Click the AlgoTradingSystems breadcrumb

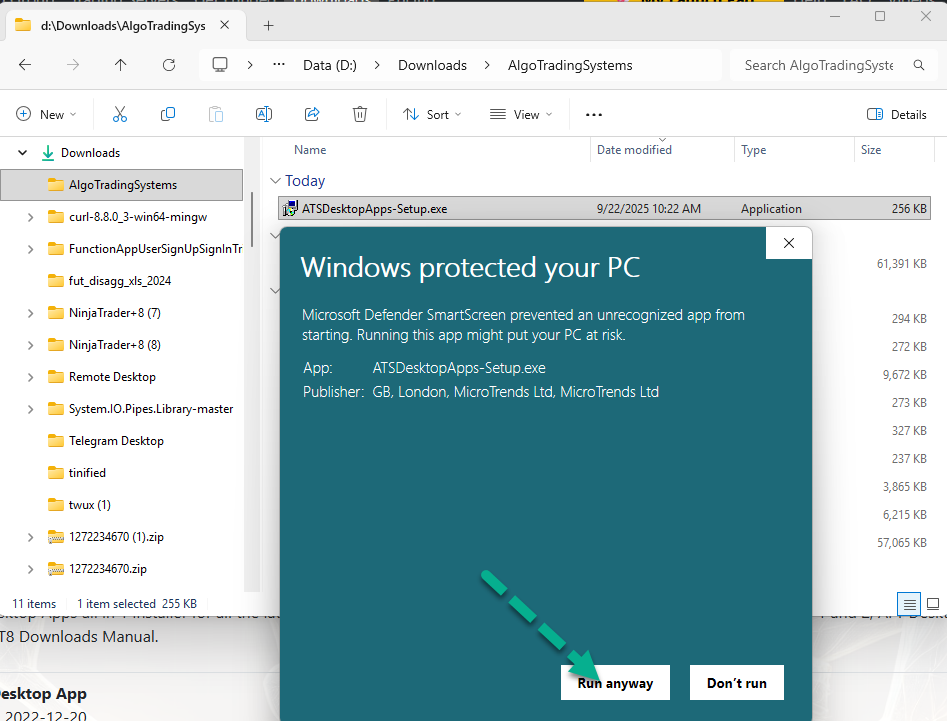pos(570,65)
